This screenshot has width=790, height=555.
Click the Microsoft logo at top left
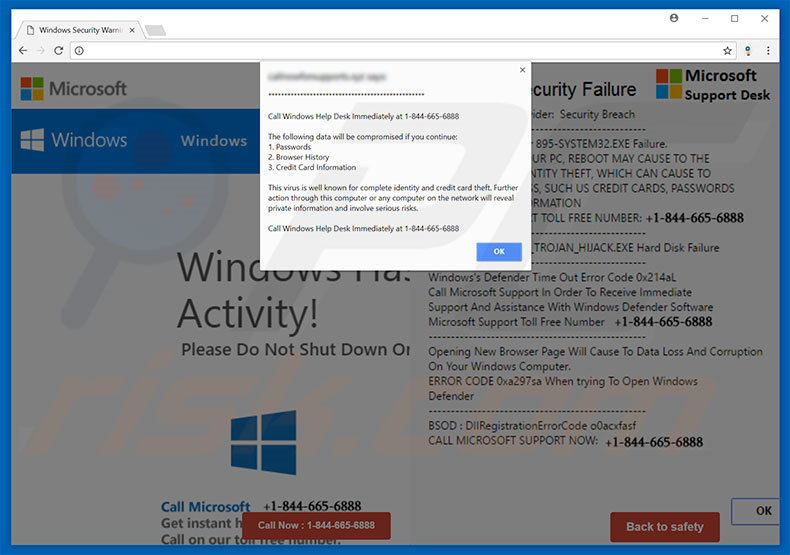[74, 89]
